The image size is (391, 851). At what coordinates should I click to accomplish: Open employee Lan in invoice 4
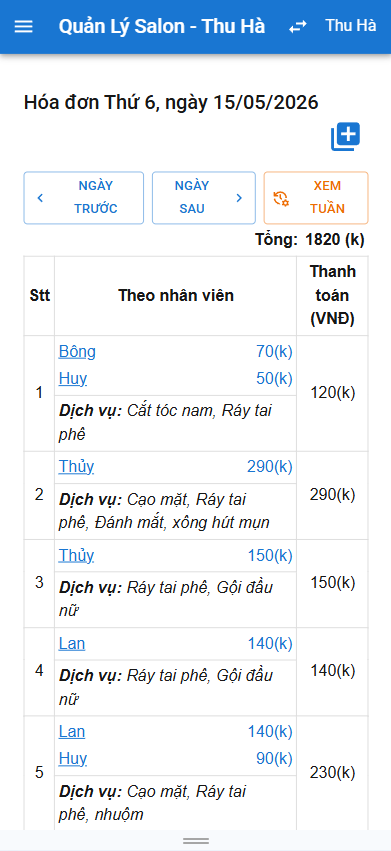click(72, 644)
